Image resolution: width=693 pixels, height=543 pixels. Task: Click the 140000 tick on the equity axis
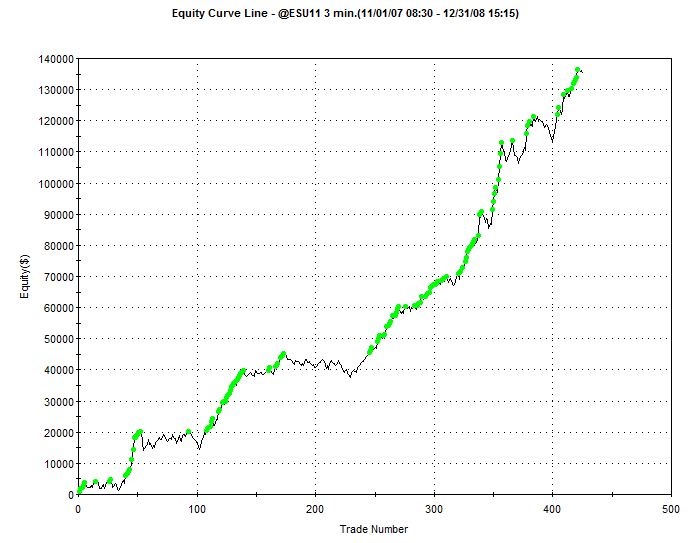pyautogui.click(x=51, y=59)
